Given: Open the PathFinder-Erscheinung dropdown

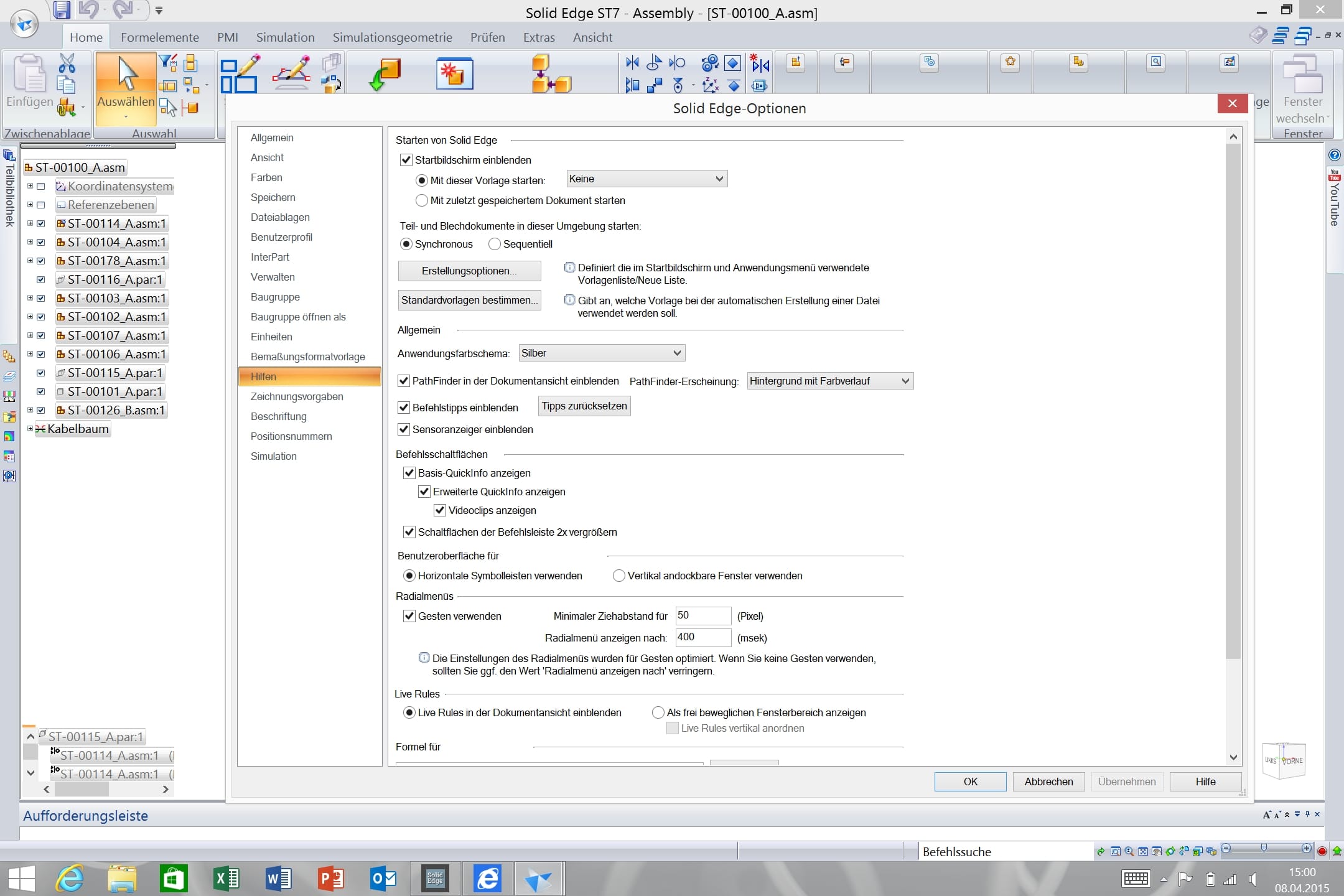Looking at the screenshot, I should [x=830, y=381].
